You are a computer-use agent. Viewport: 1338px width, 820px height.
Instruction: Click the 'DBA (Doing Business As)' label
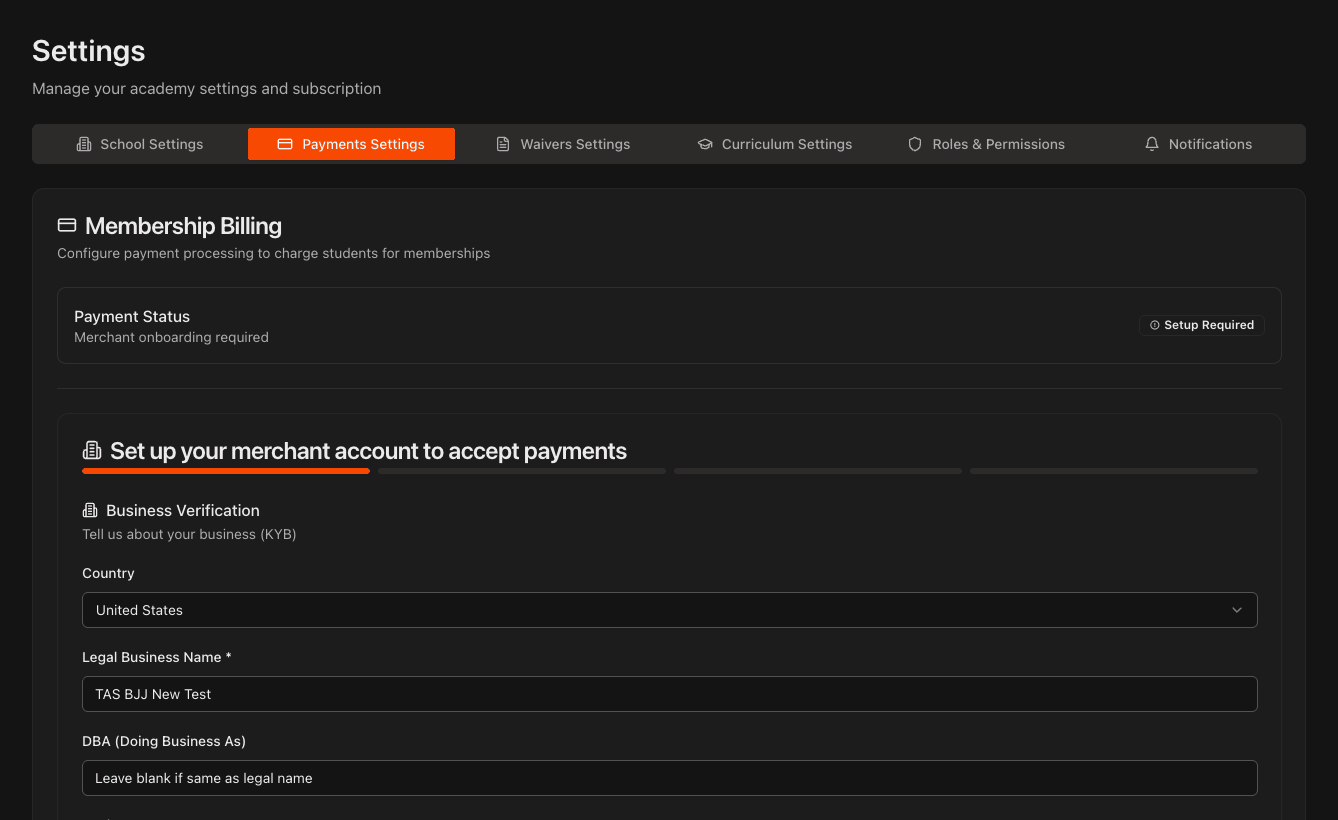[164, 741]
